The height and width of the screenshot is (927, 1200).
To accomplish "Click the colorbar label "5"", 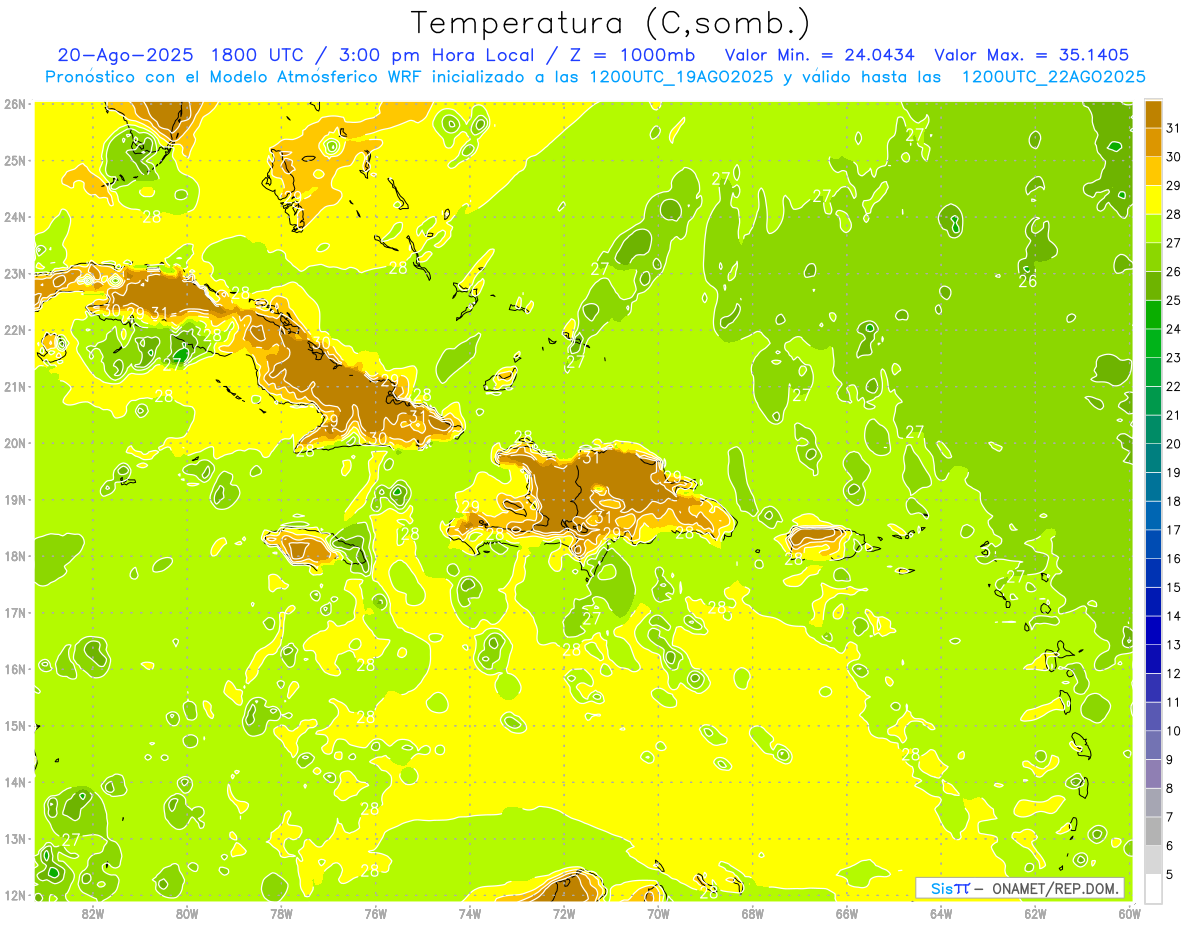I will coord(1169,874).
